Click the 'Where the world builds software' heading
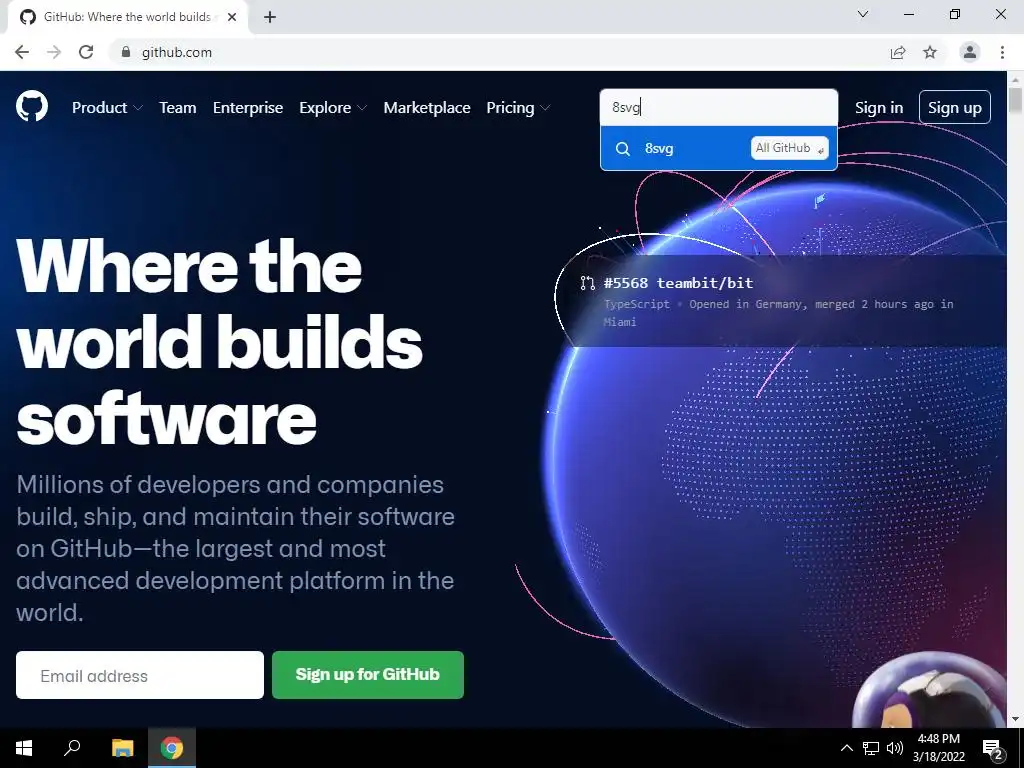1024x768 pixels. tap(219, 341)
